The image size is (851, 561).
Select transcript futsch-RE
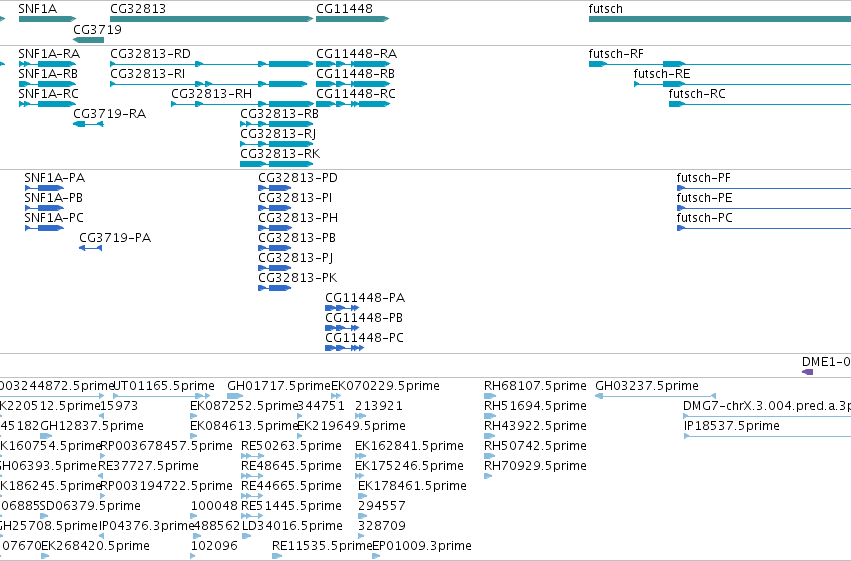[x=742, y=84]
